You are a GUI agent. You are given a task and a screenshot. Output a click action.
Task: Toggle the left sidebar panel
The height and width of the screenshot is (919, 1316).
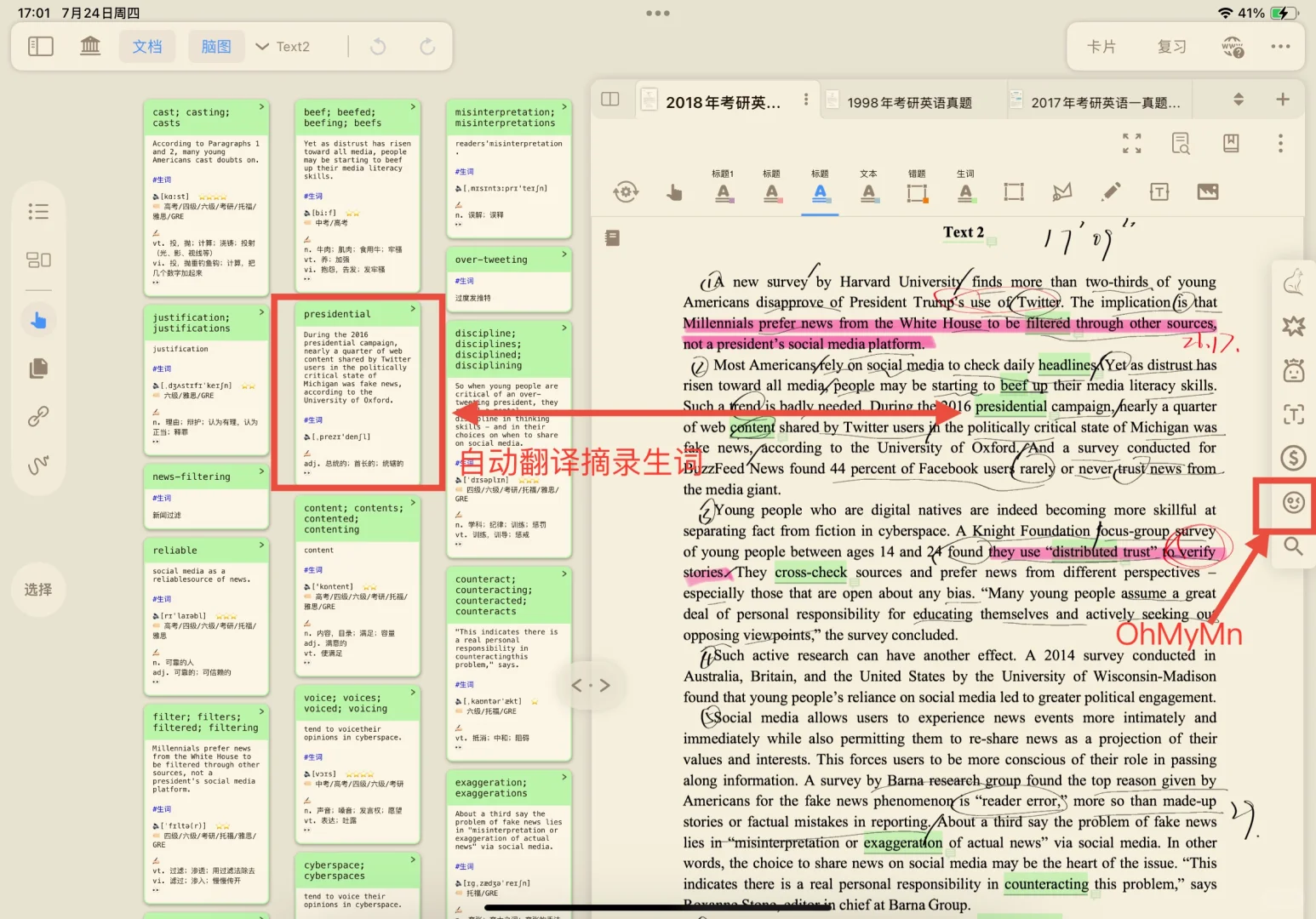click(x=40, y=46)
